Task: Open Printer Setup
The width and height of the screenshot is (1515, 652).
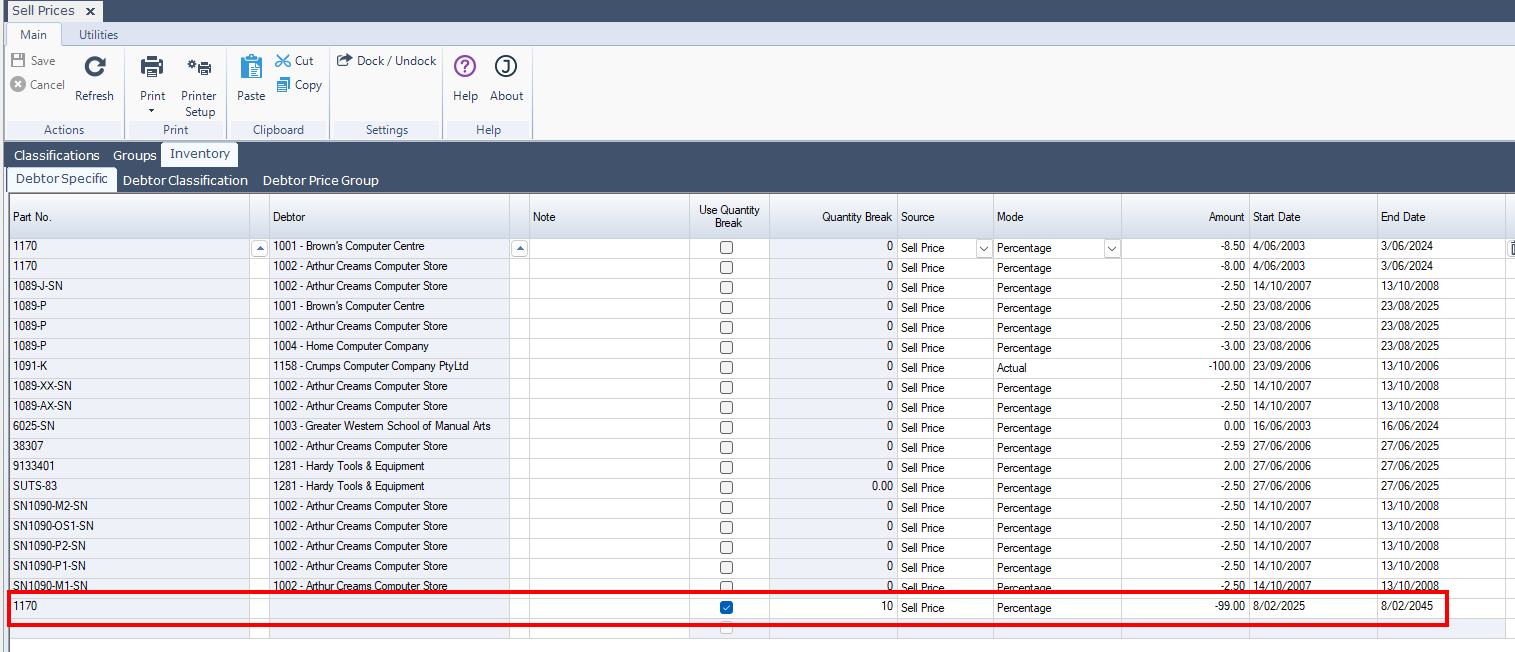Action: (x=199, y=68)
